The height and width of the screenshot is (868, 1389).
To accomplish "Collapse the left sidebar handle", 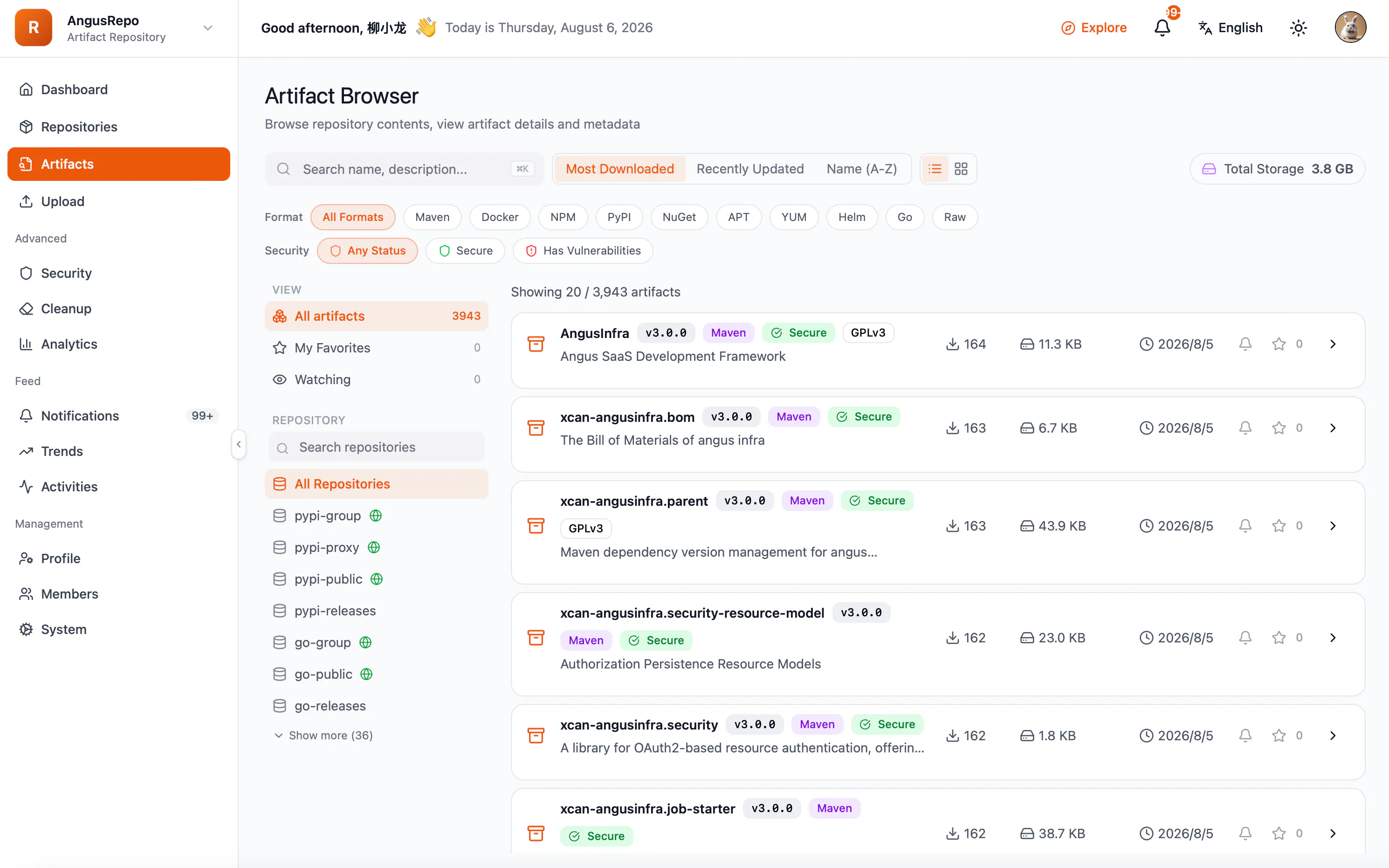I will point(239,444).
